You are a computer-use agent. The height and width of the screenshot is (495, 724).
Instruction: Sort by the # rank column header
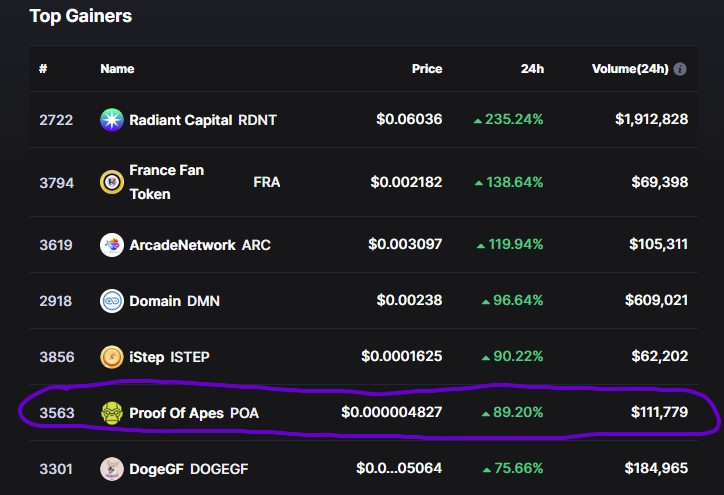43,69
